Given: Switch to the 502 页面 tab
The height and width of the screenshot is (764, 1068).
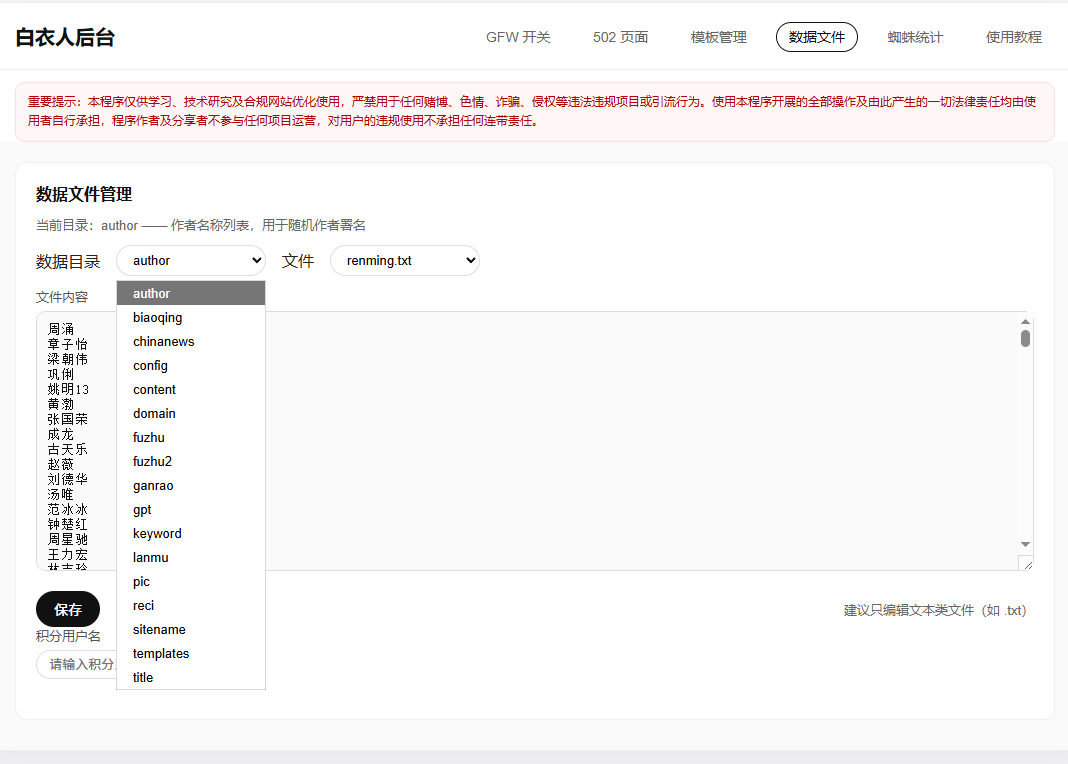Looking at the screenshot, I should 620,37.
